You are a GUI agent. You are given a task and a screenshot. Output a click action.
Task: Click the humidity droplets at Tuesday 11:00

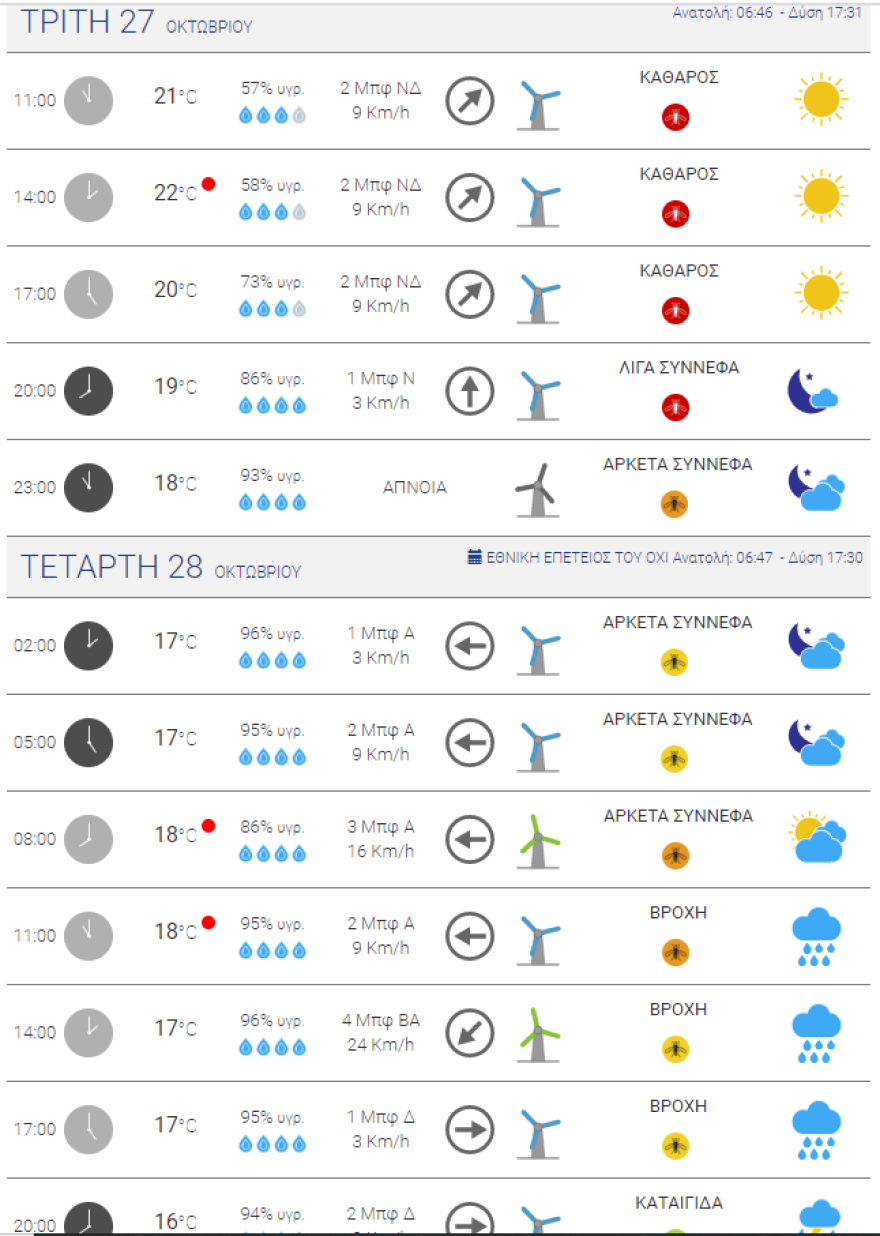point(272,116)
